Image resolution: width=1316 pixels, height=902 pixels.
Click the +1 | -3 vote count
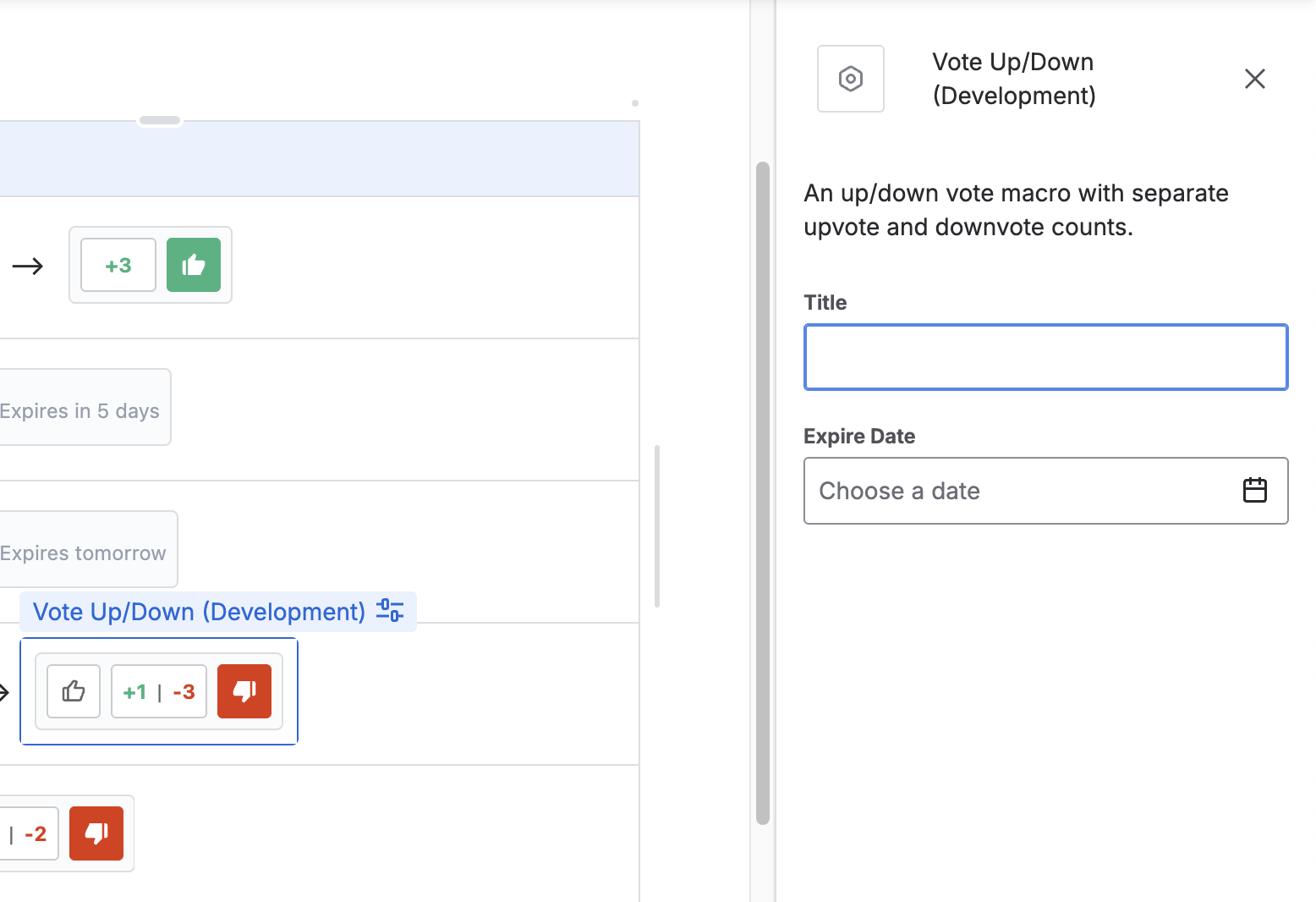coord(158,691)
